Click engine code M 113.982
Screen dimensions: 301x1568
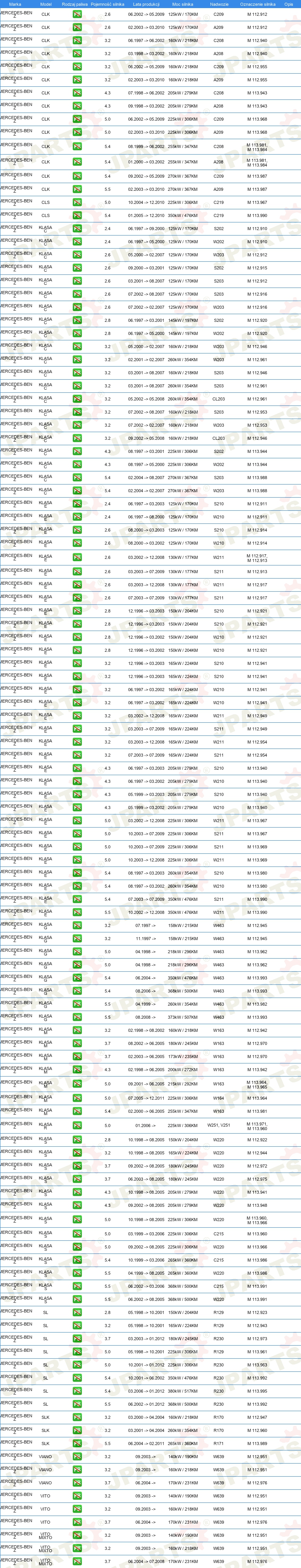[x=257, y=1004]
